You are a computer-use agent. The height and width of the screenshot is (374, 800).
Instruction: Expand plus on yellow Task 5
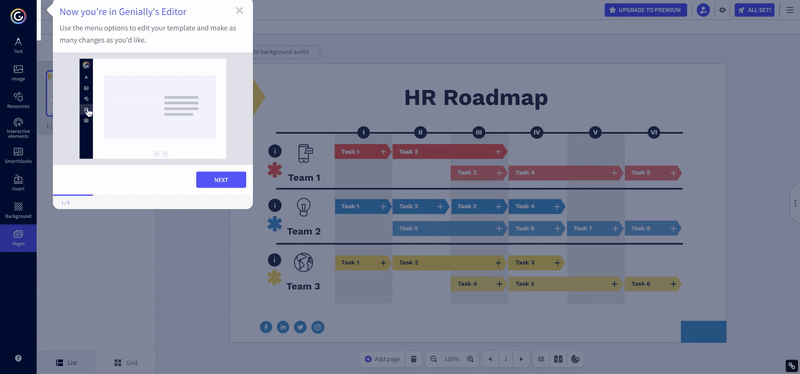click(x=615, y=284)
